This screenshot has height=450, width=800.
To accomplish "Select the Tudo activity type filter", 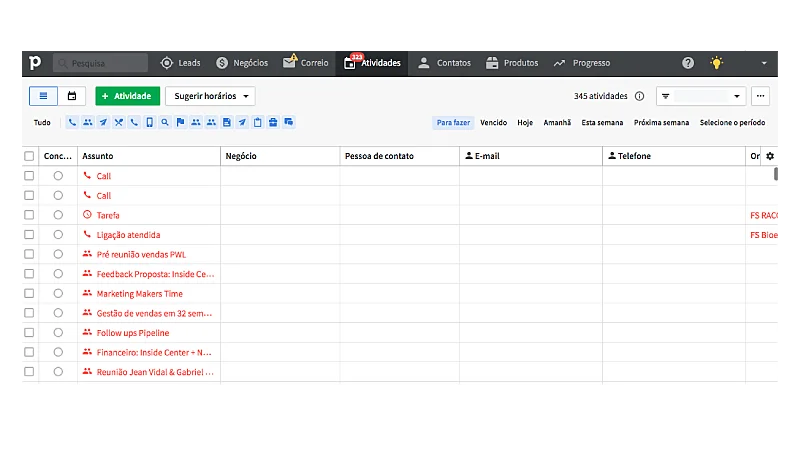I will [x=42, y=122].
